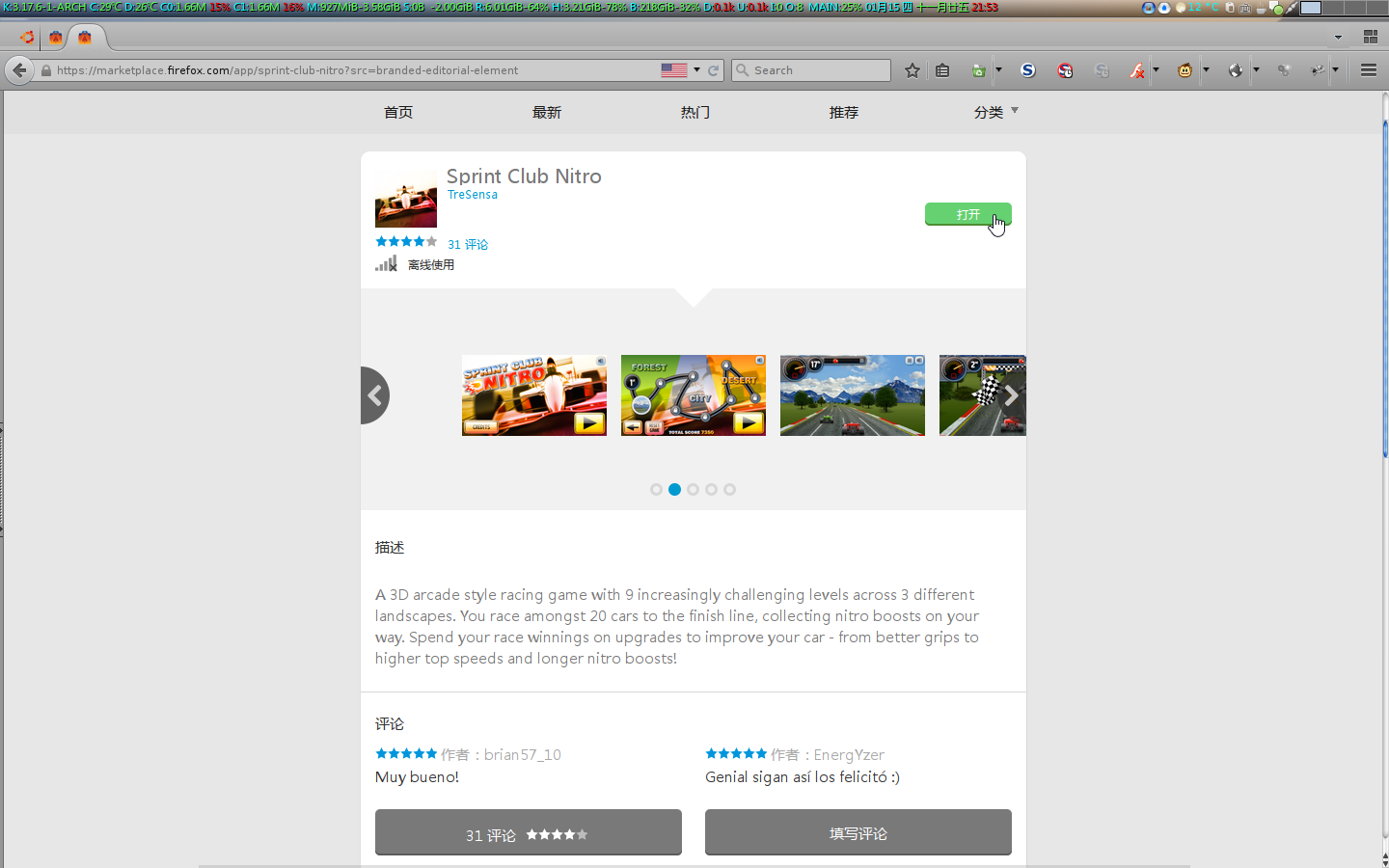Click the keyboard tray icon
The width and height of the screenshot is (1389, 868).
[x=1245, y=8]
